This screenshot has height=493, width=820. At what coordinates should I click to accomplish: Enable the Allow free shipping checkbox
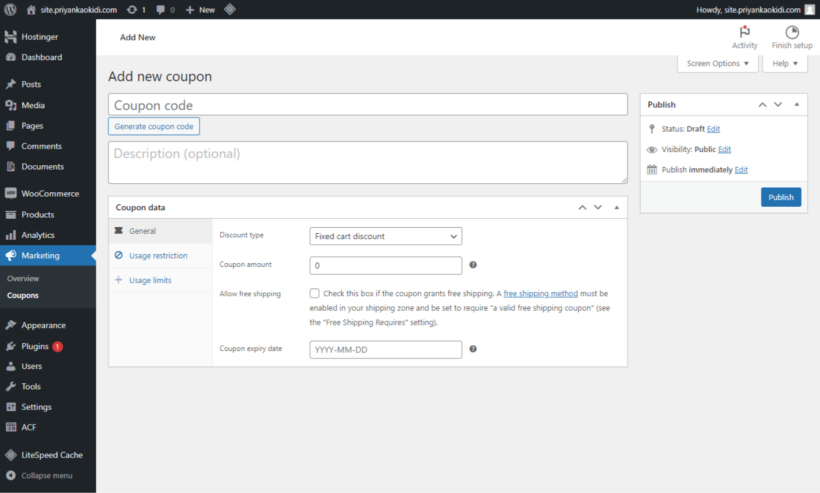315,294
